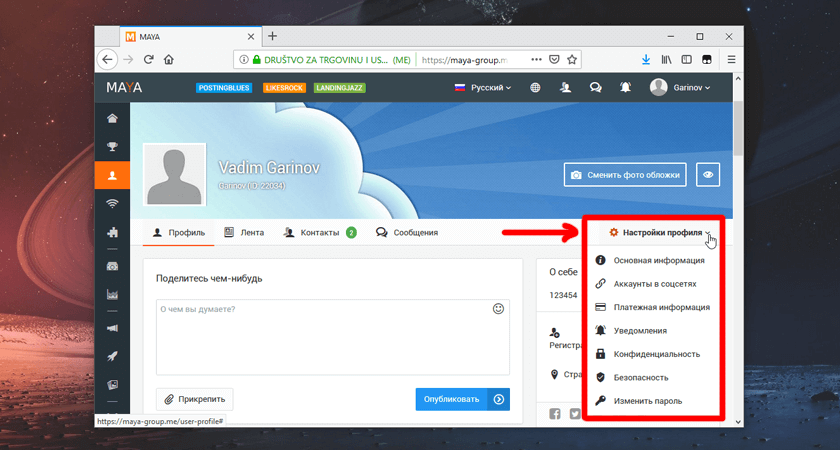Image resolution: width=840 pixels, height=450 pixels.
Task: Switch to Сообщения tab
Action: click(x=407, y=232)
